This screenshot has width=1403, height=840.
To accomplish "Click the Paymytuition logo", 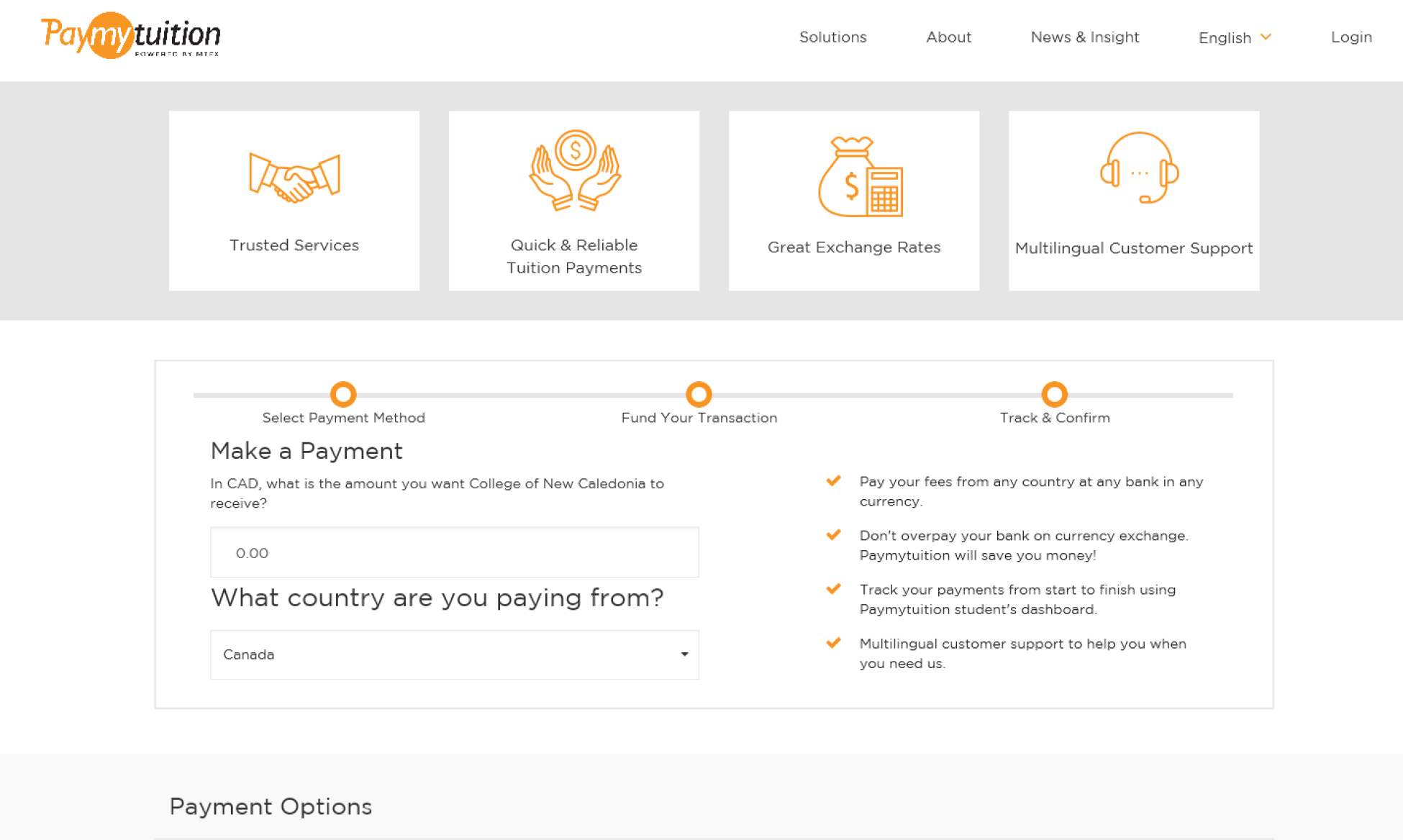I will (130, 36).
